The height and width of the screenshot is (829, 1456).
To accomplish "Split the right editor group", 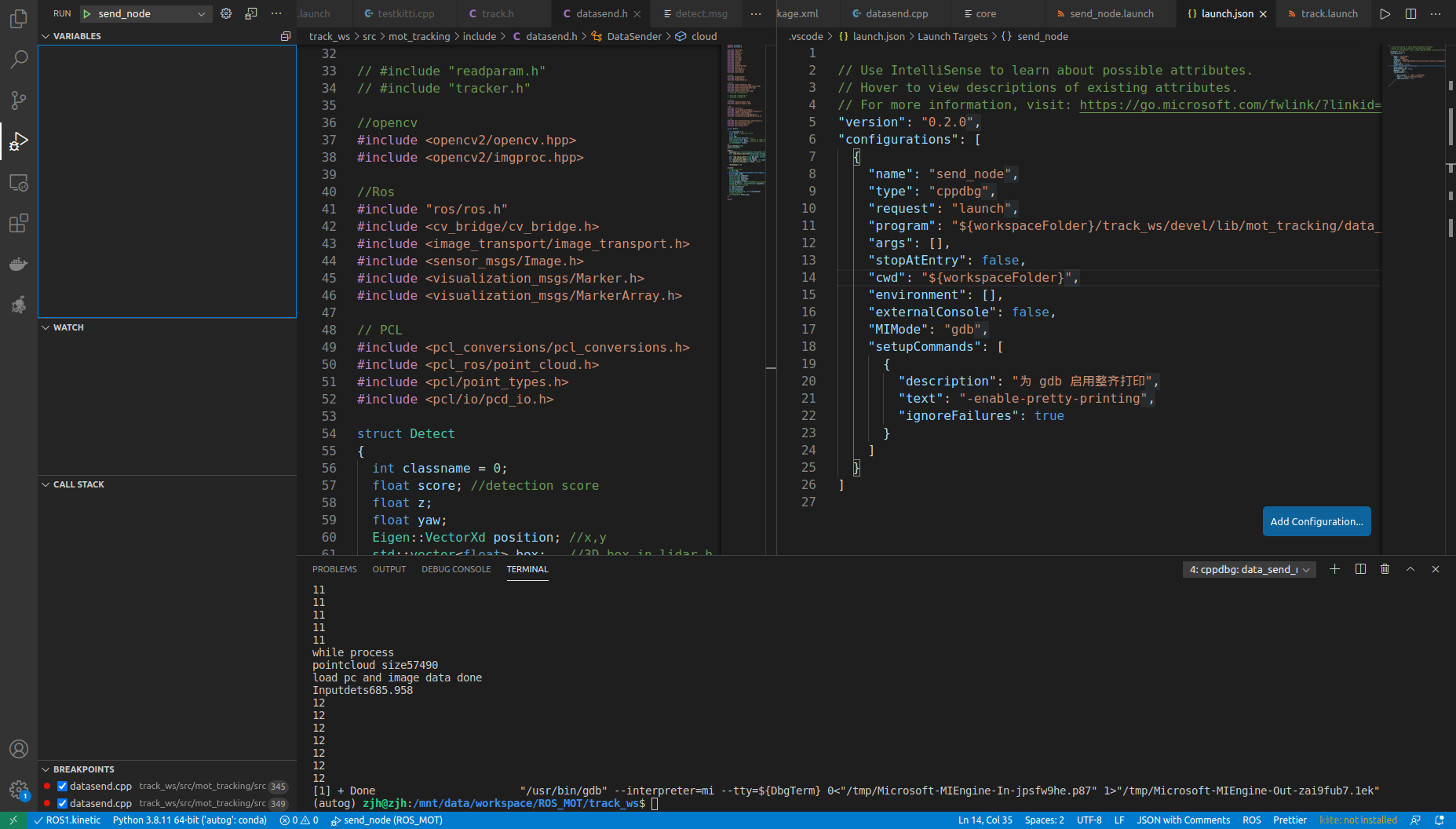I will coord(1410,13).
